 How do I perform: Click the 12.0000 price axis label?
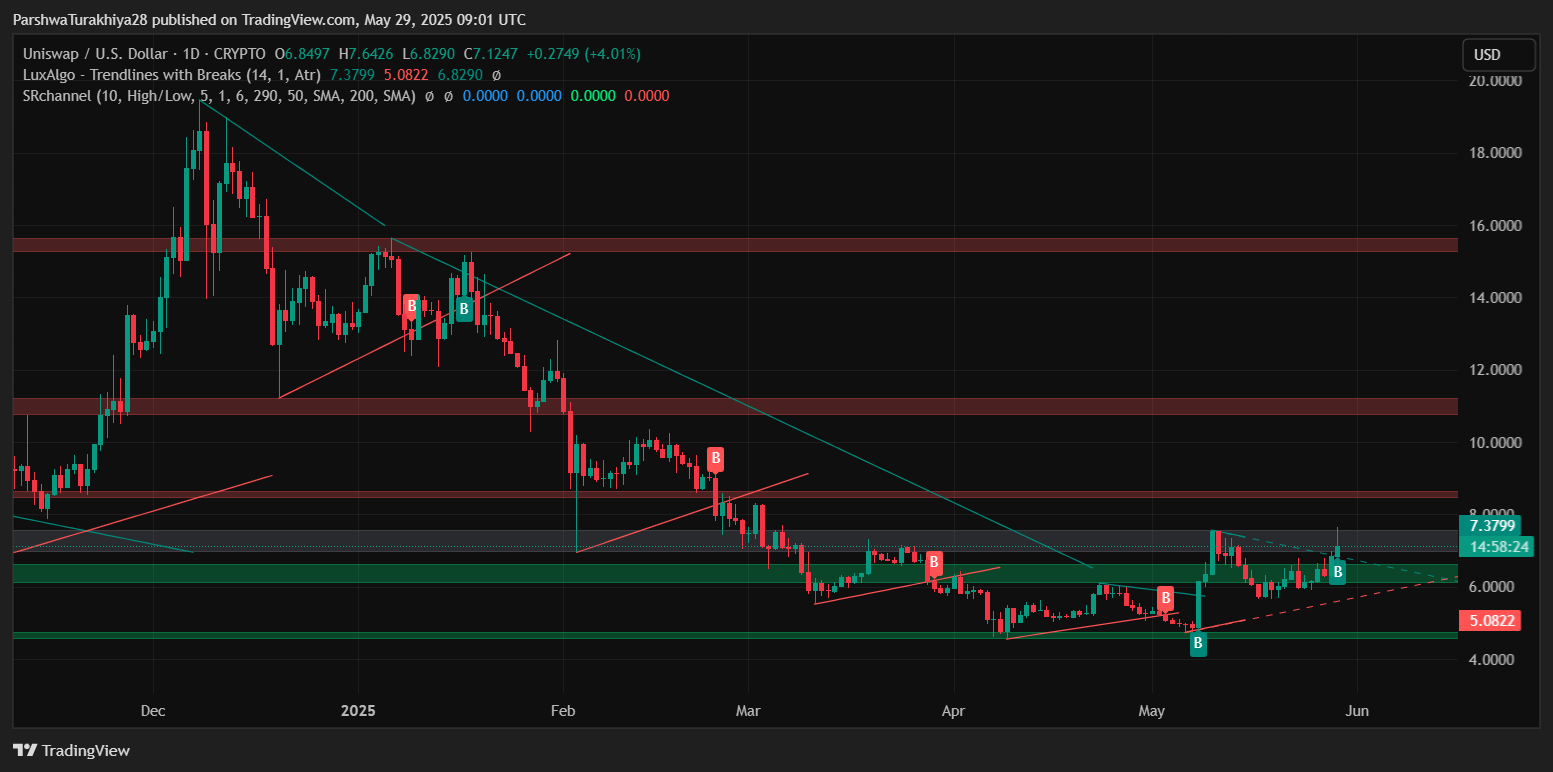click(1494, 370)
